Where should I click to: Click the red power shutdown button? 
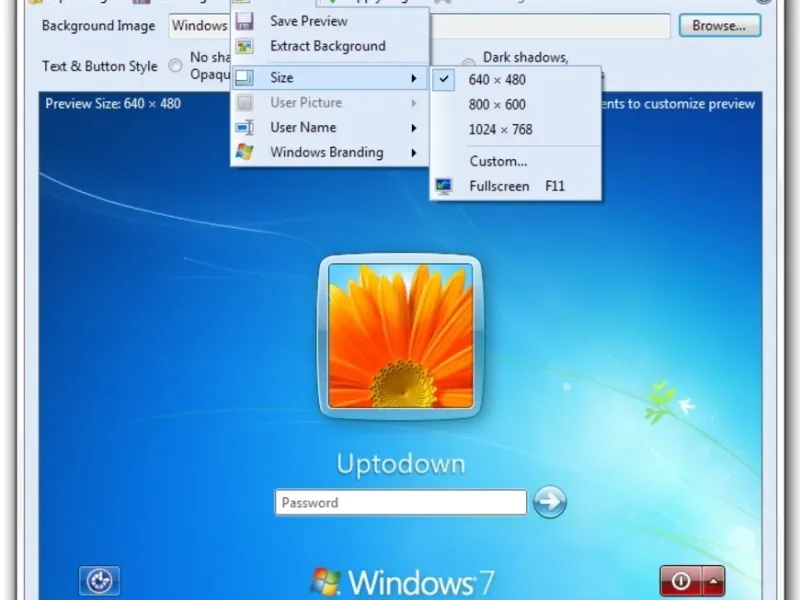[x=681, y=581]
